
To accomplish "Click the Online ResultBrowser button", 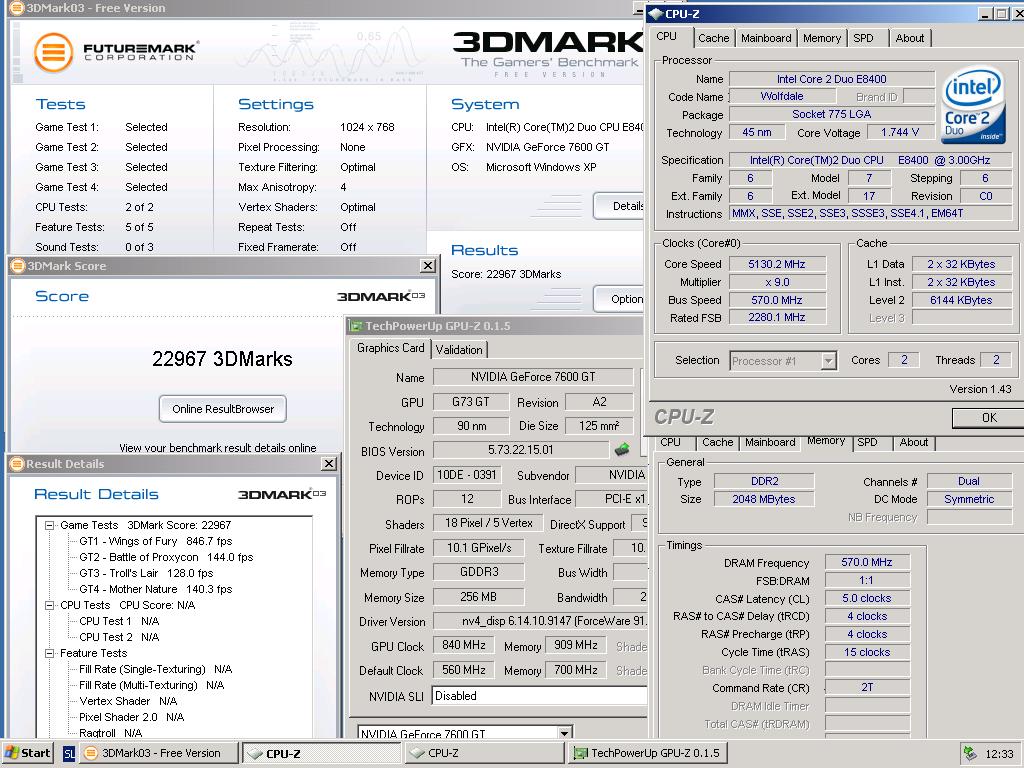I will (223, 409).
